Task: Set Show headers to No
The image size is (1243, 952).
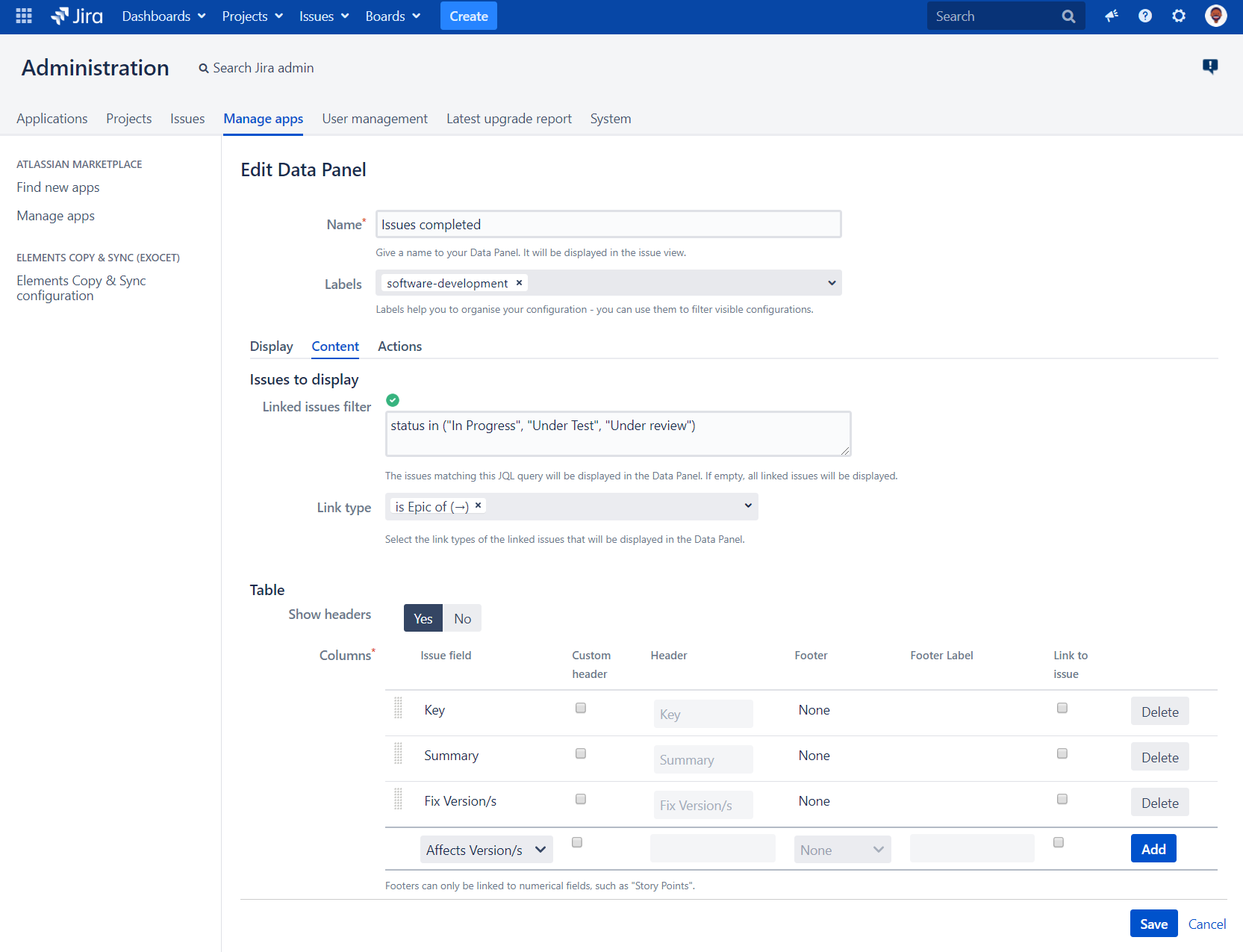Action: point(462,617)
